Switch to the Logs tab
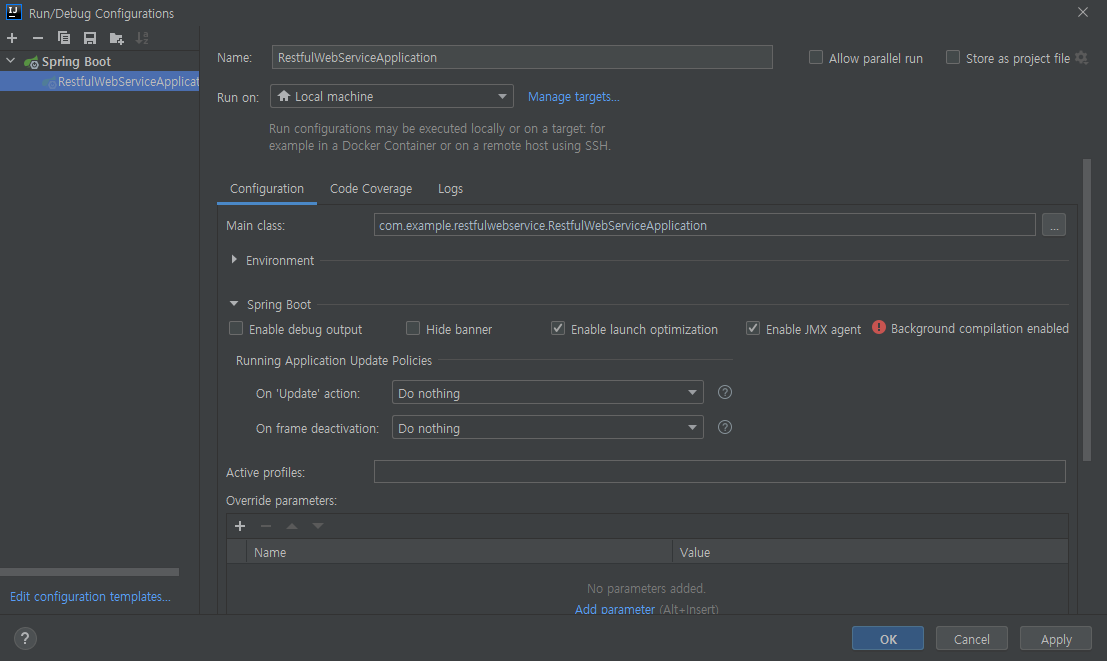Image resolution: width=1107 pixels, height=661 pixels. (450, 188)
